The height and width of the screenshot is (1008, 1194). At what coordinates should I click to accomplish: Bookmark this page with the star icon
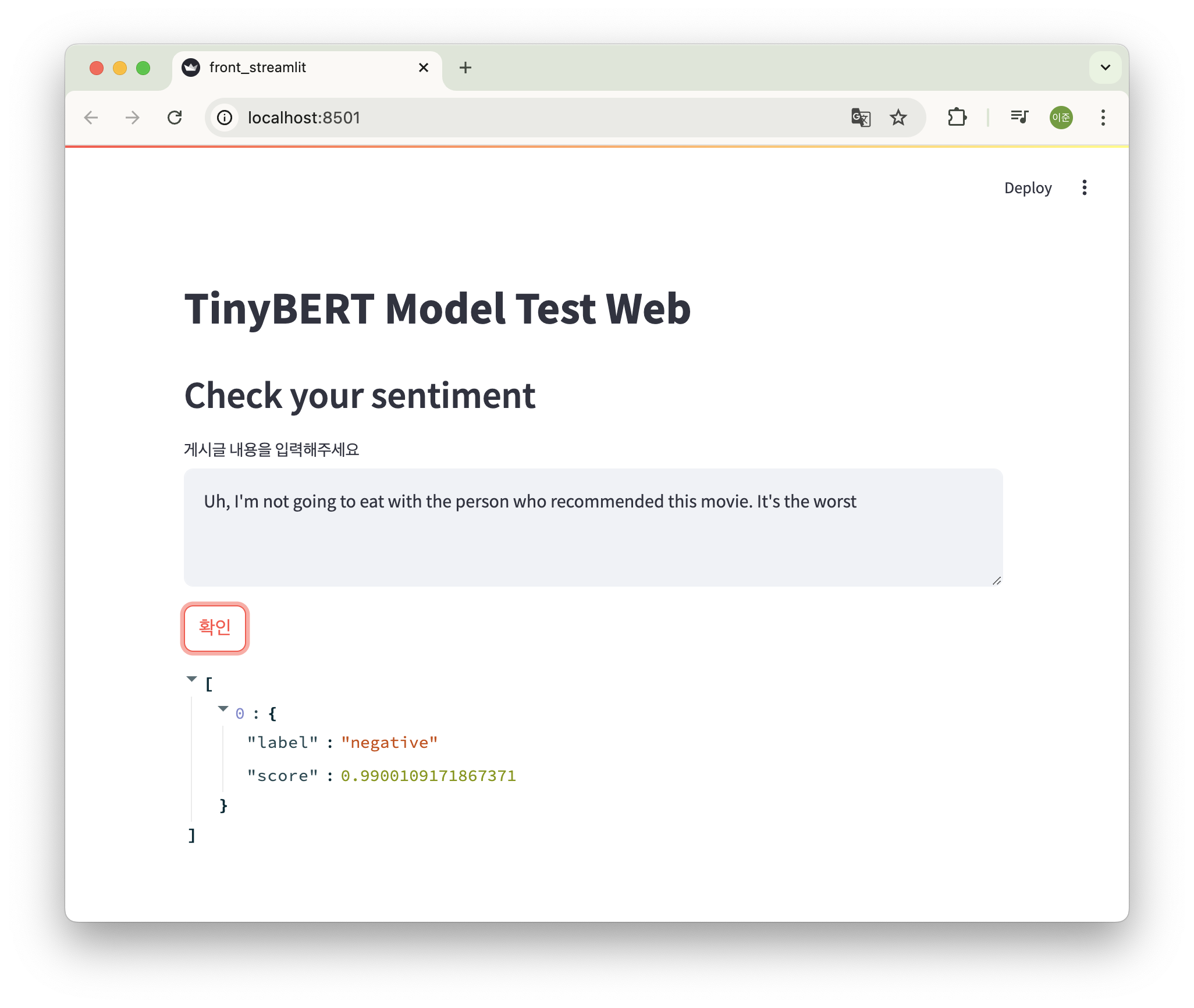(x=898, y=118)
